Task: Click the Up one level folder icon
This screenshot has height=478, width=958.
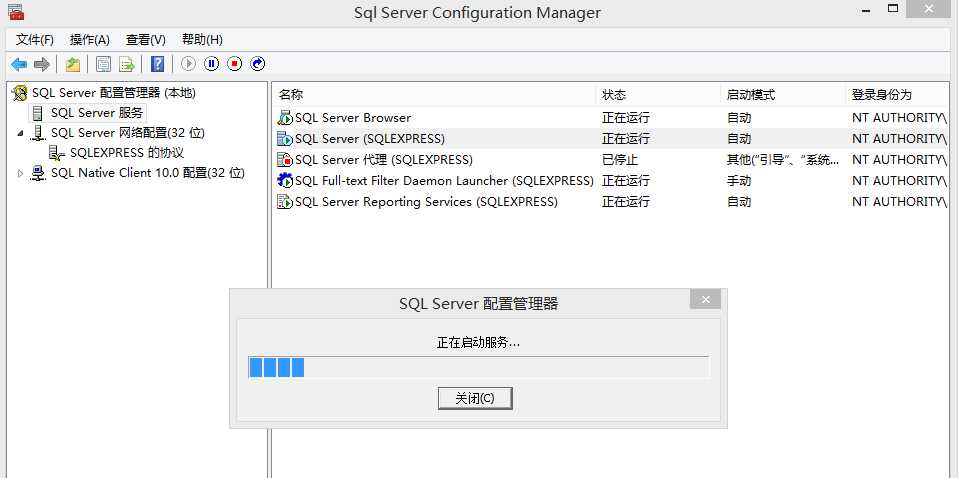Action: click(x=73, y=64)
